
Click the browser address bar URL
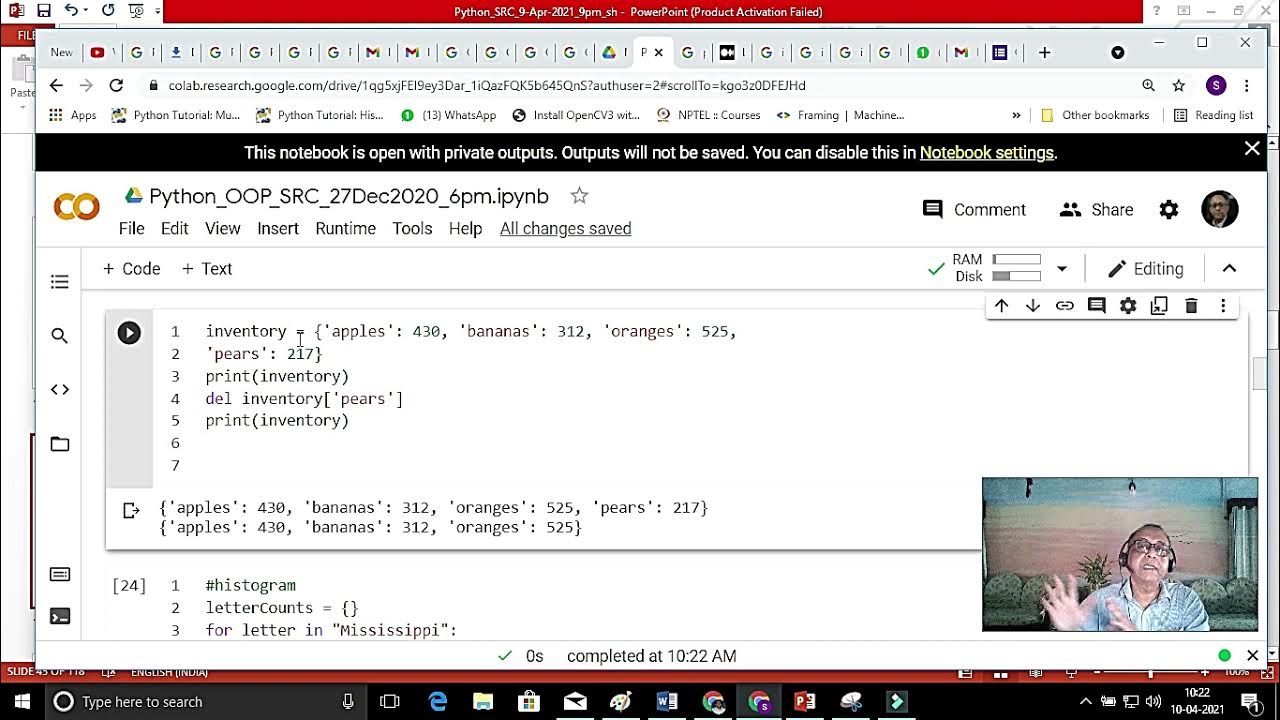487,85
